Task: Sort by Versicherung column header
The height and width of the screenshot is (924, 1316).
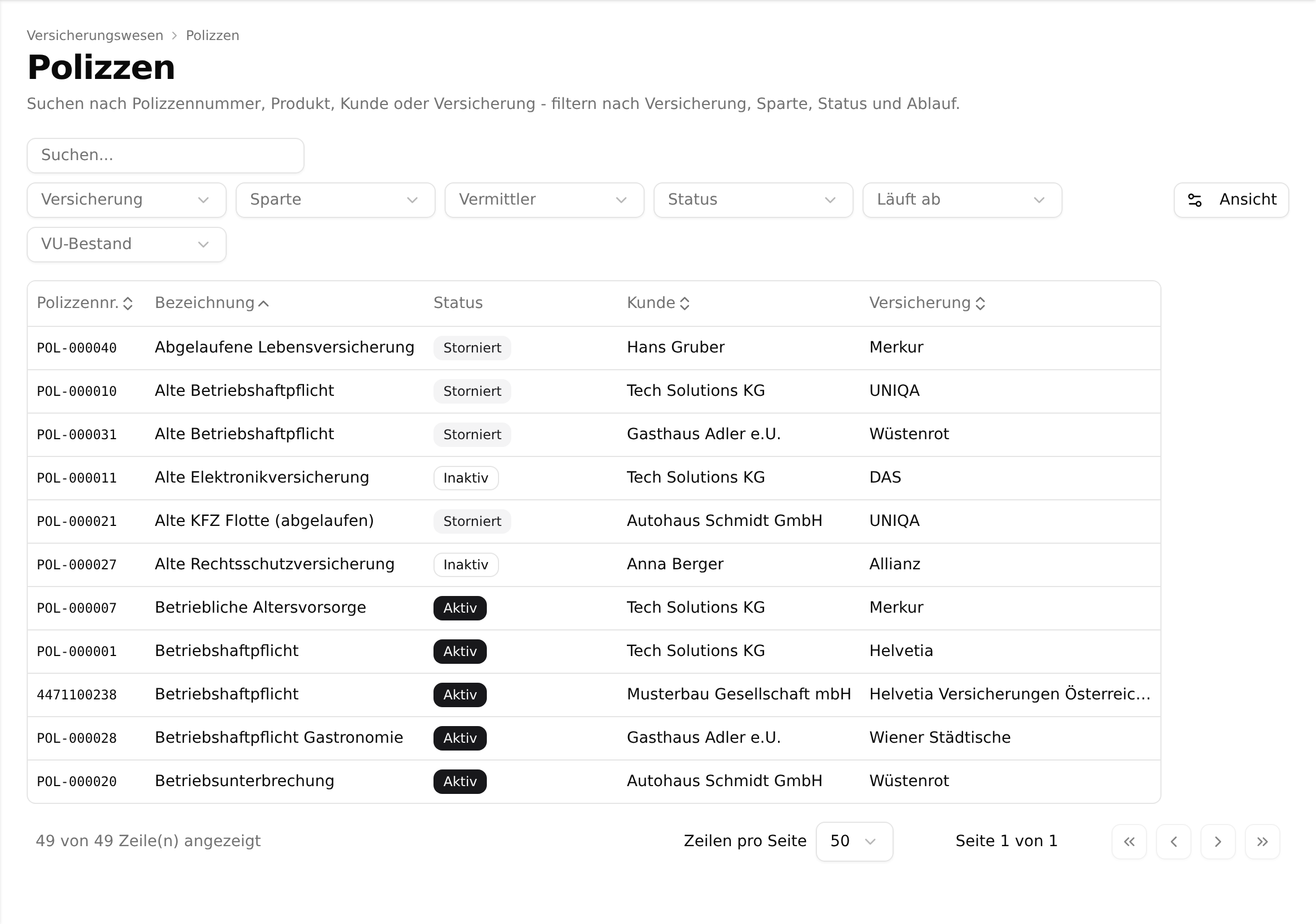Action: (x=927, y=303)
